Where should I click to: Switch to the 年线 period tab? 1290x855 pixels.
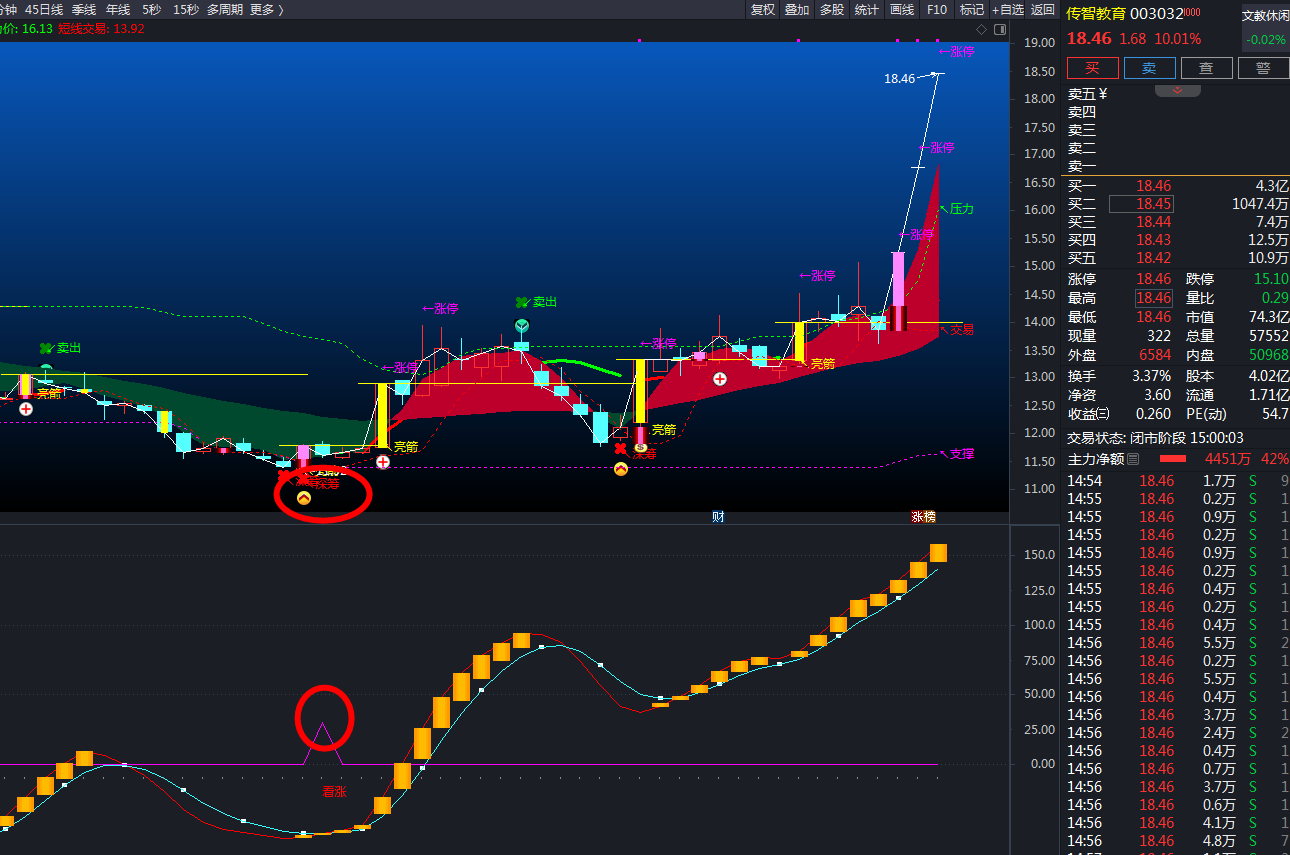tap(118, 9)
